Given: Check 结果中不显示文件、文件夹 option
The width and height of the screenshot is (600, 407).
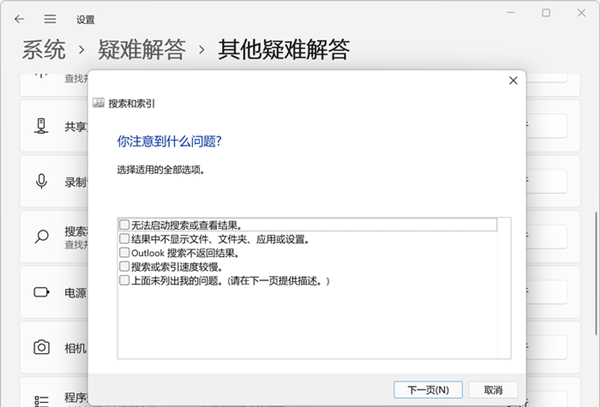Looking at the screenshot, I should coord(123,239).
